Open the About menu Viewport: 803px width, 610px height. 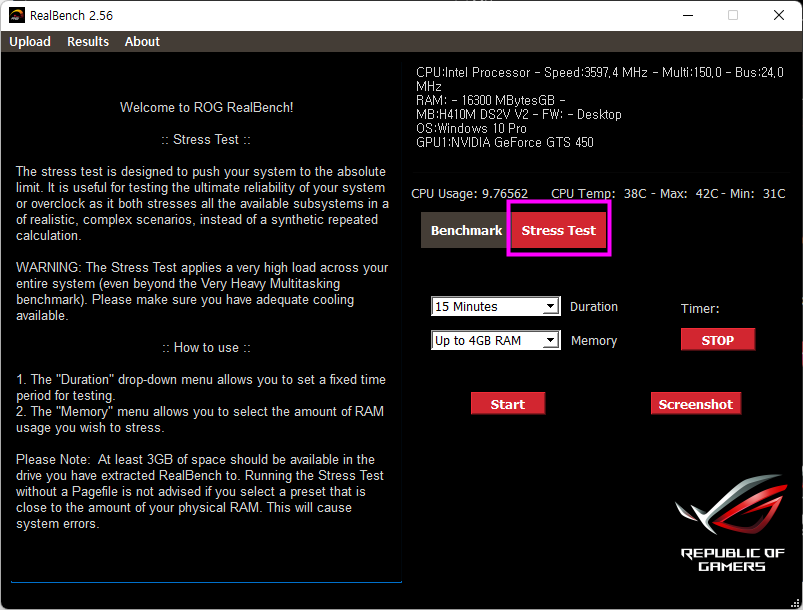point(142,41)
